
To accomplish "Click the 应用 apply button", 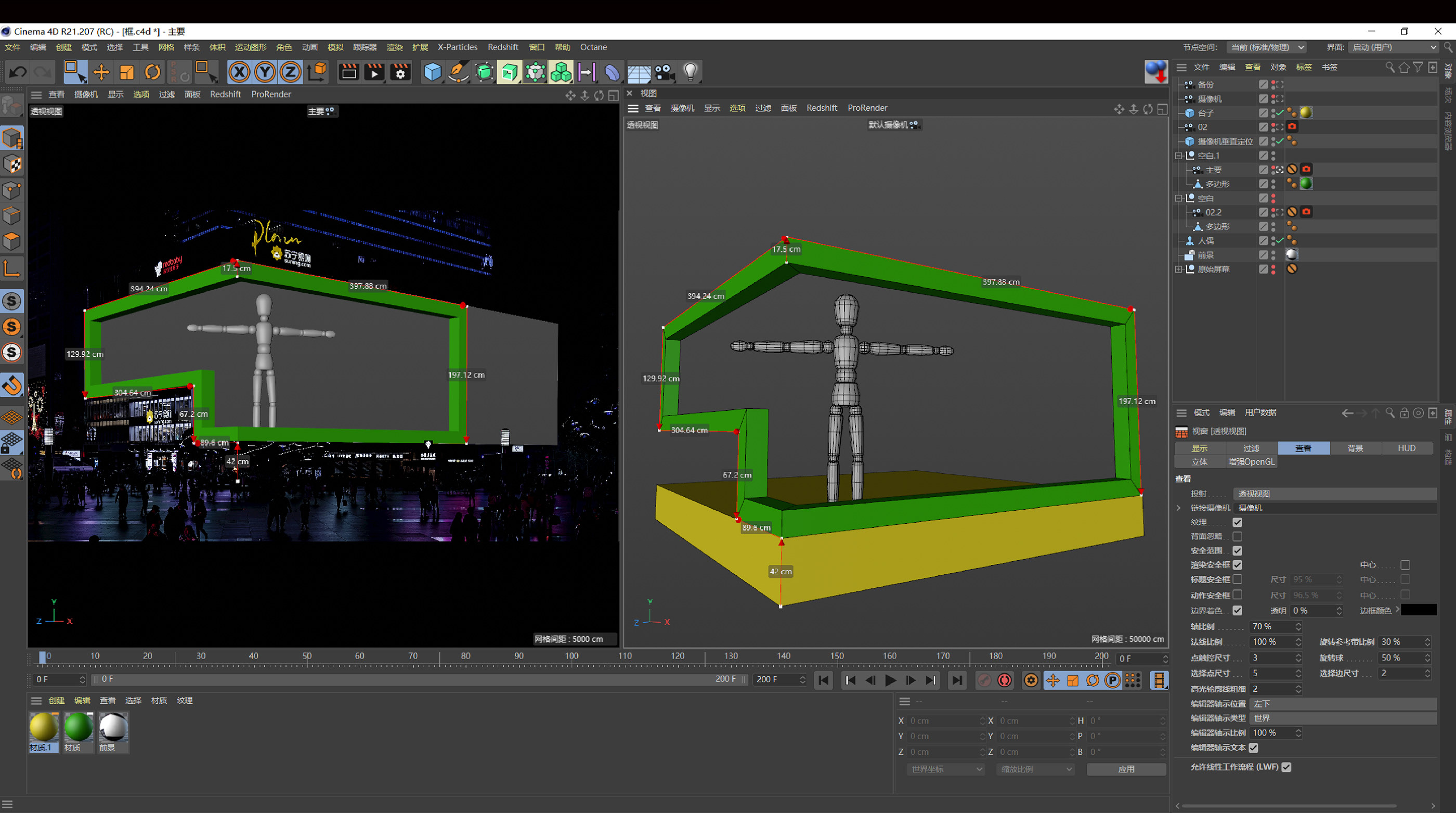I will (1126, 769).
